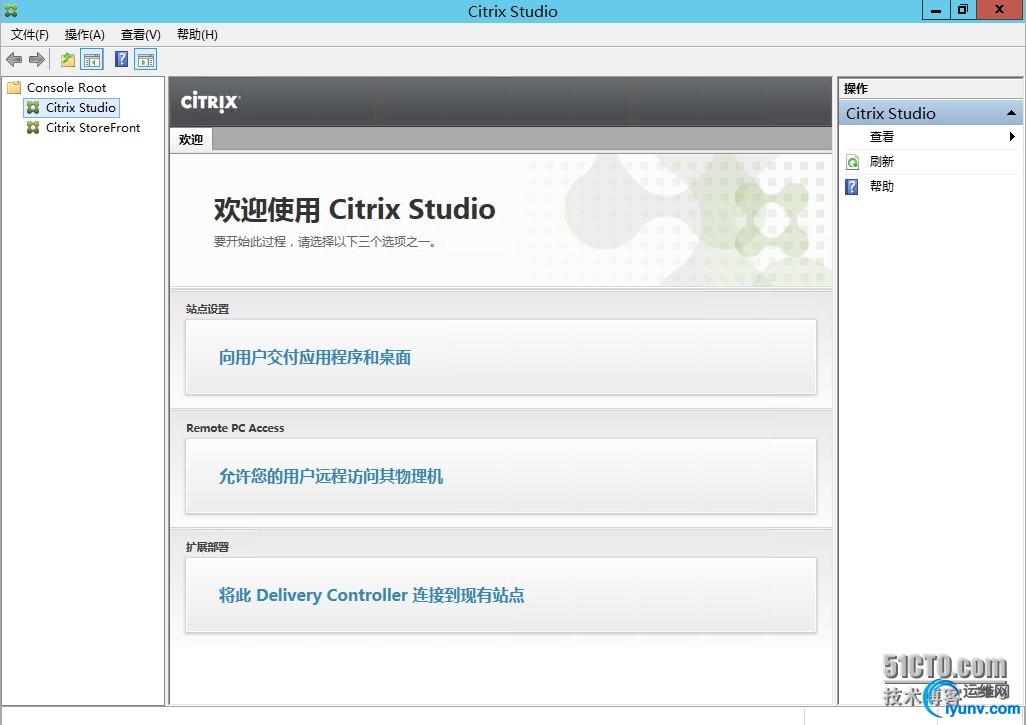1026x725 pixels.
Task: Open the 操作(A) menu
Action: [84, 35]
